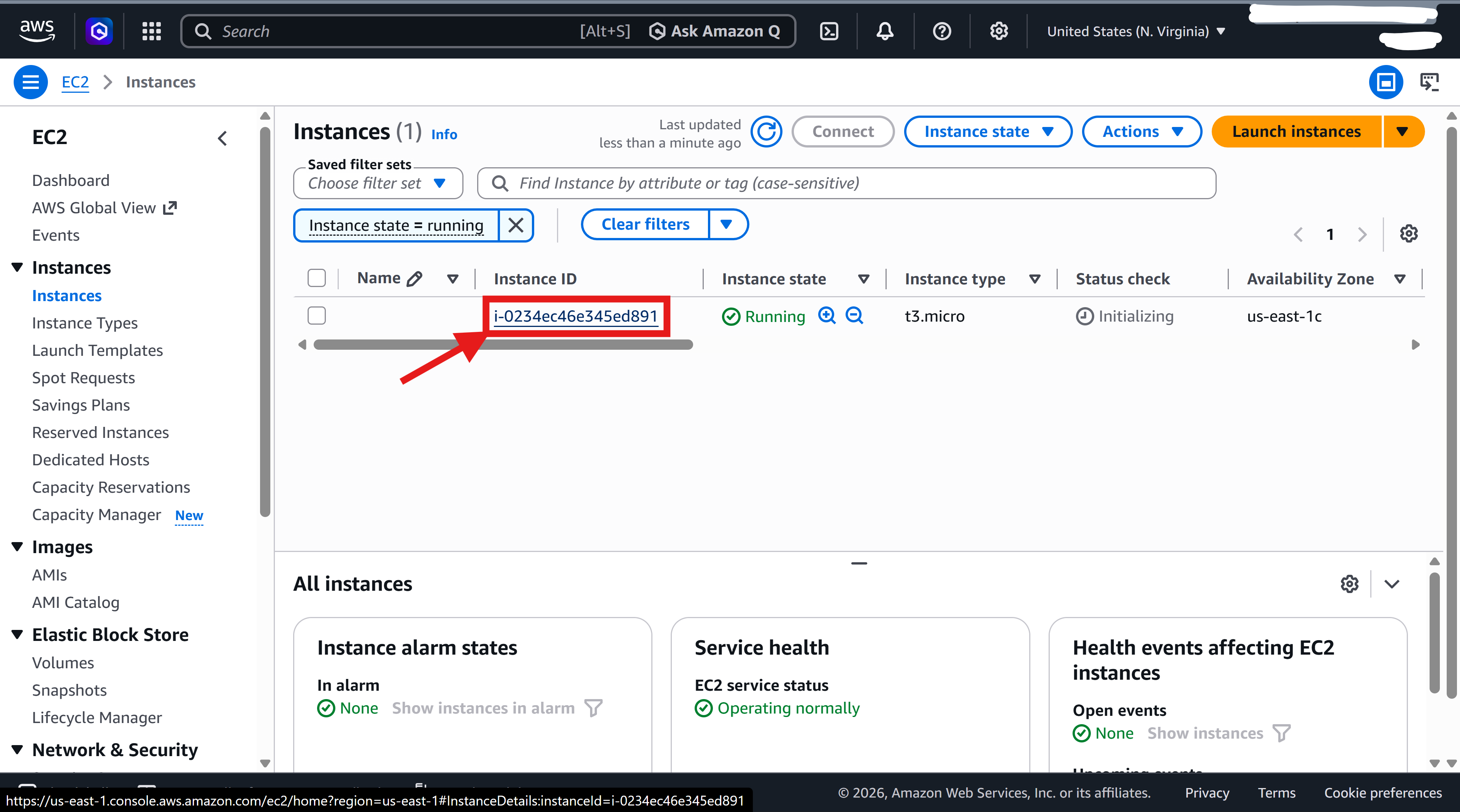Image resolution: width=1460 pixels, height=812 pixels.
Task: Click the horizontal scrollbar under instances table
Action: pos(503,344)
